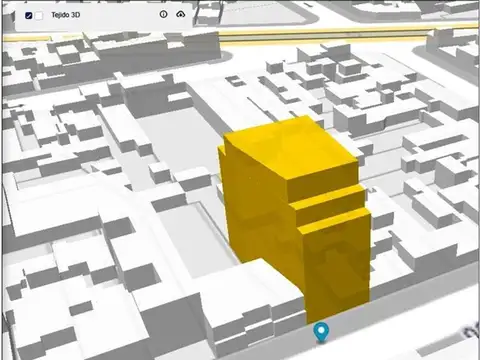Click the cloud download icon
480x360 pixels.
pyautogui.click(x=180, y=14)
